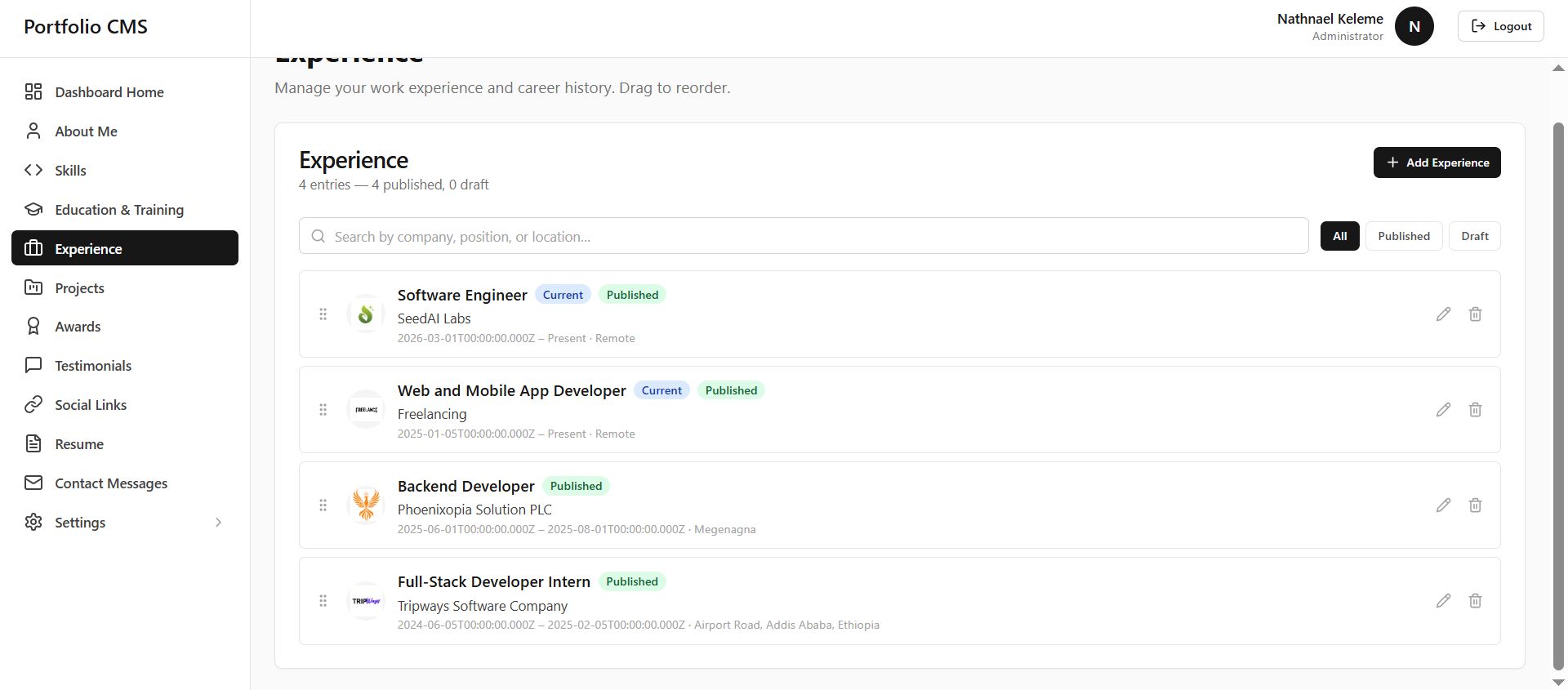Open Dashboard Home in the sidebar

point(125,92)
